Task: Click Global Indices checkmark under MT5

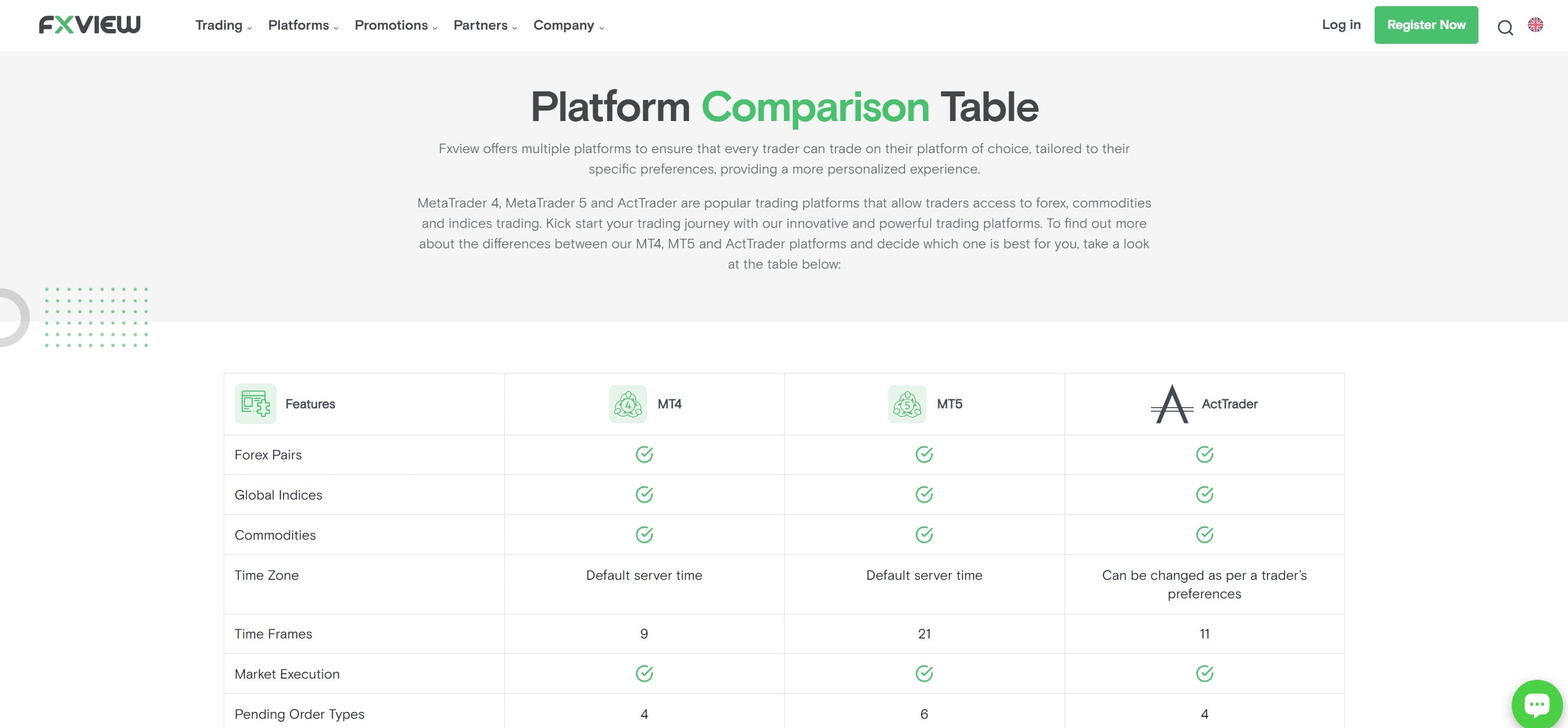Action: [924, 495]
